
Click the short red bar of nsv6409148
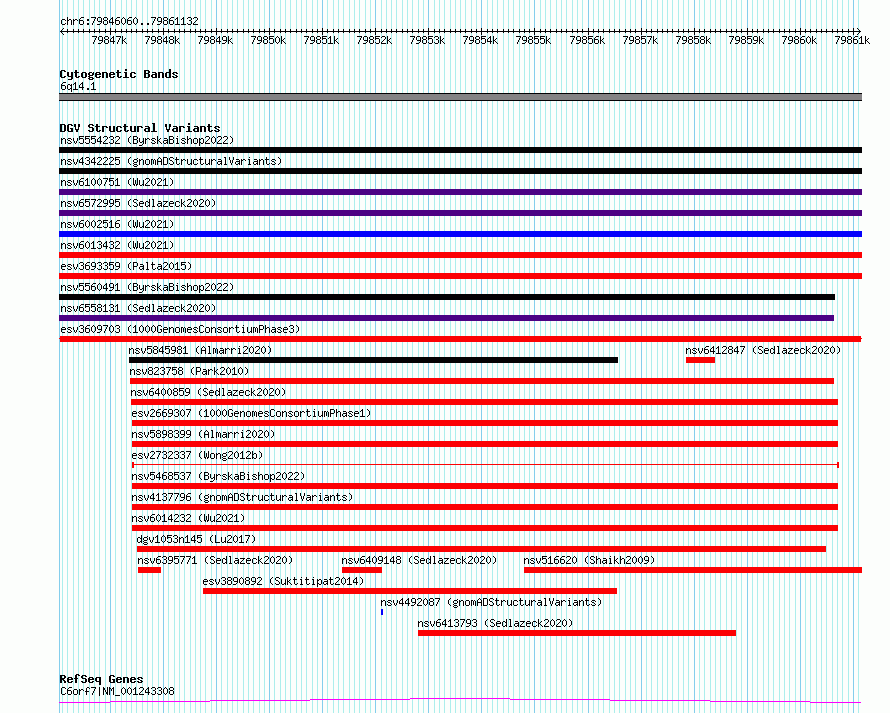pos(362,570)
